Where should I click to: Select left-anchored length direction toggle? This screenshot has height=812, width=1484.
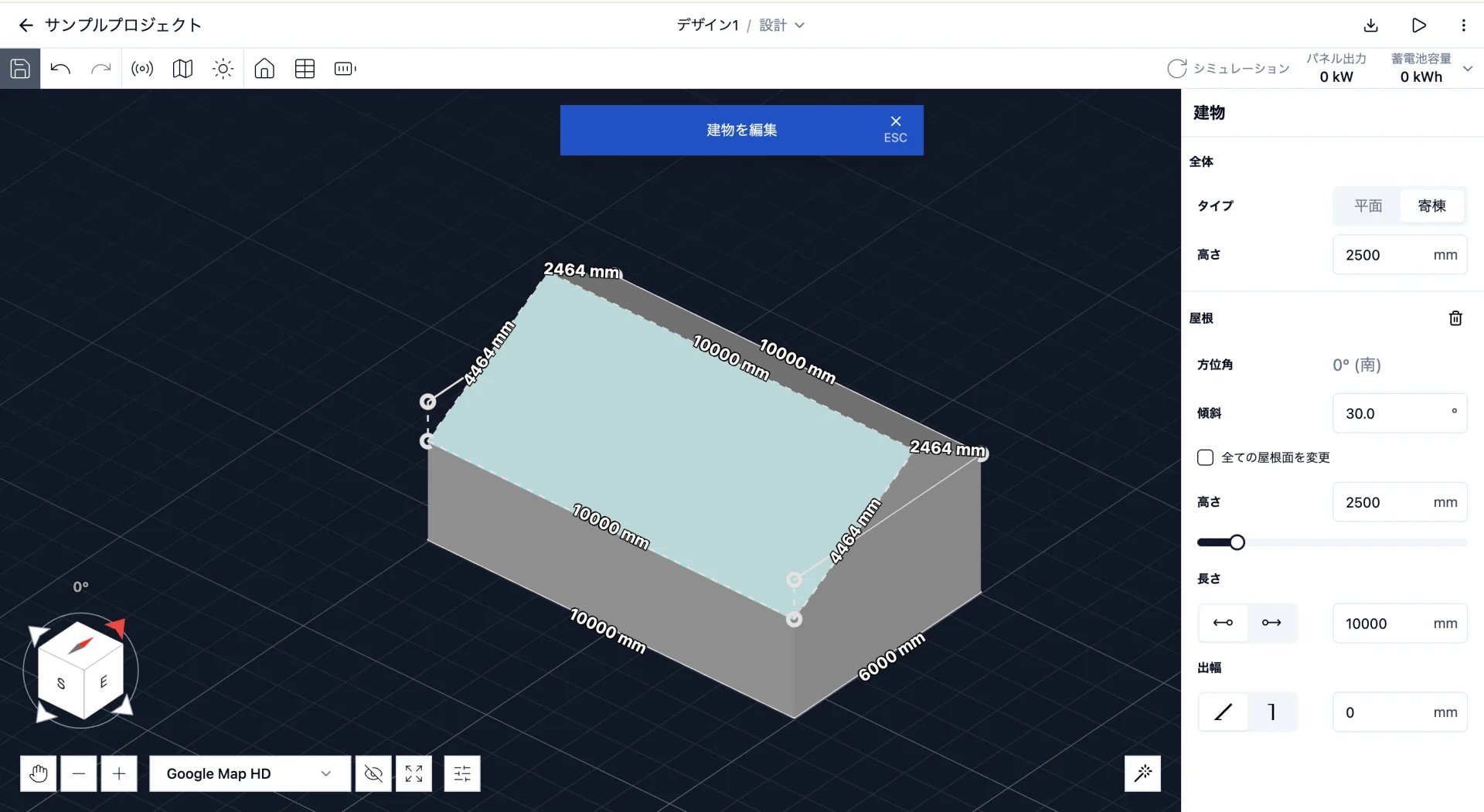[1223, 623]
